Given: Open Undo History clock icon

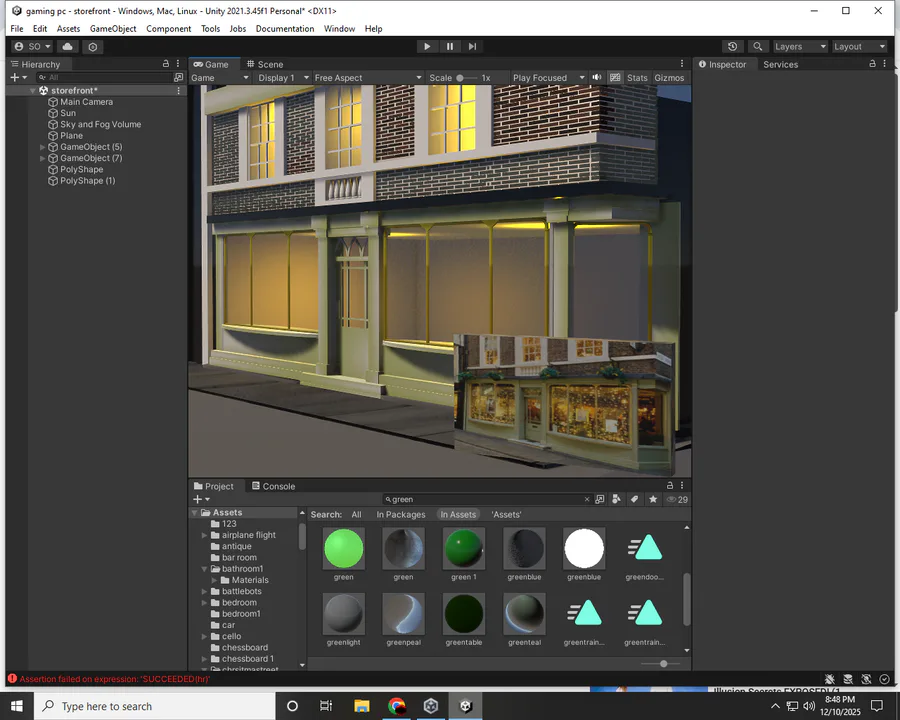Looking at the screenshot, I should [732, 47].
